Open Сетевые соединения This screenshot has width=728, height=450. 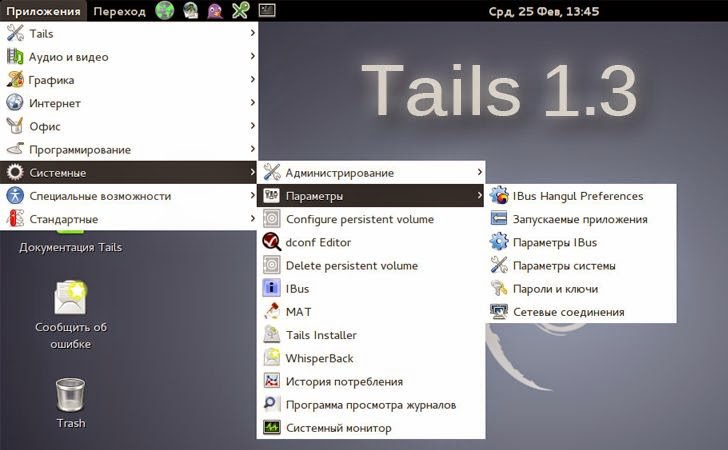pos(581,312)
